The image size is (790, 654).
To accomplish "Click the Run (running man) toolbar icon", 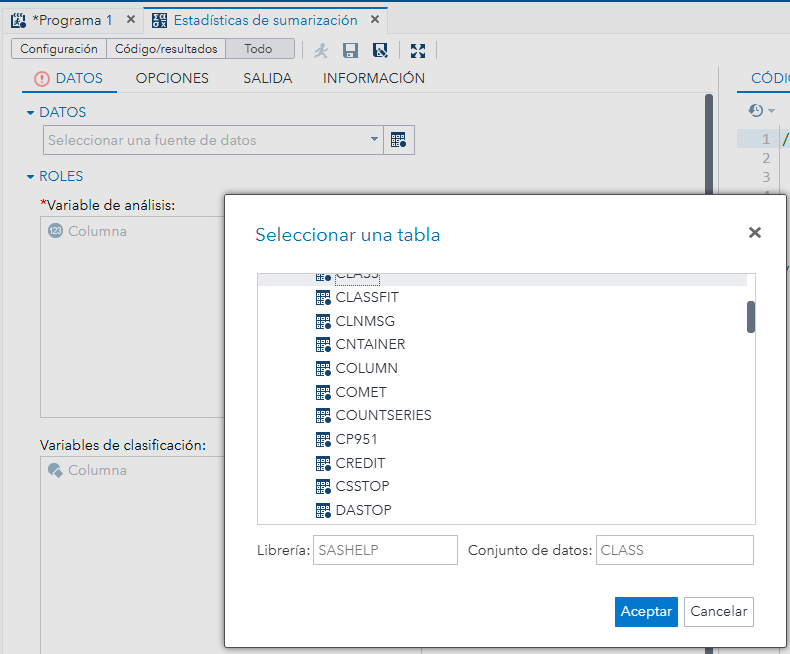I will point(321,50).
